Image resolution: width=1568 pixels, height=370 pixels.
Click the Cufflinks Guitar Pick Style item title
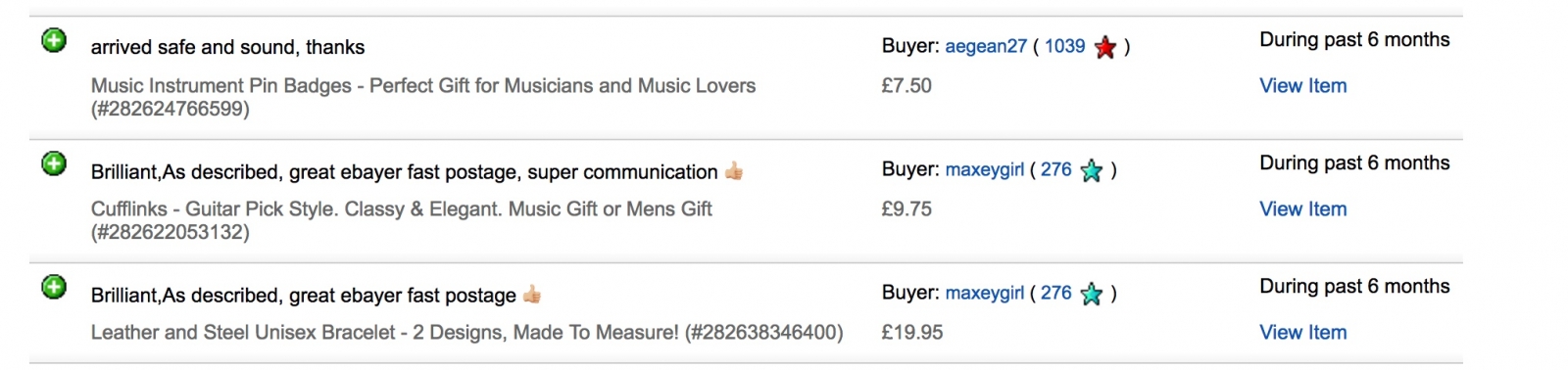click(402, 220)
